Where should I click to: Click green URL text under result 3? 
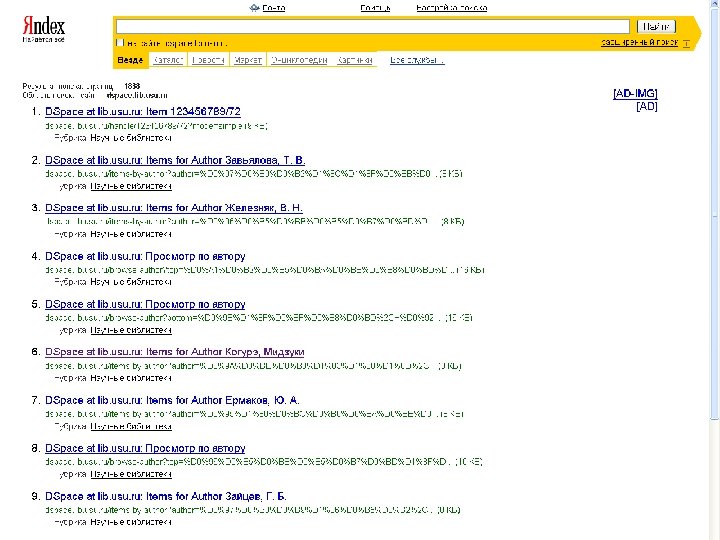(255, 222)
